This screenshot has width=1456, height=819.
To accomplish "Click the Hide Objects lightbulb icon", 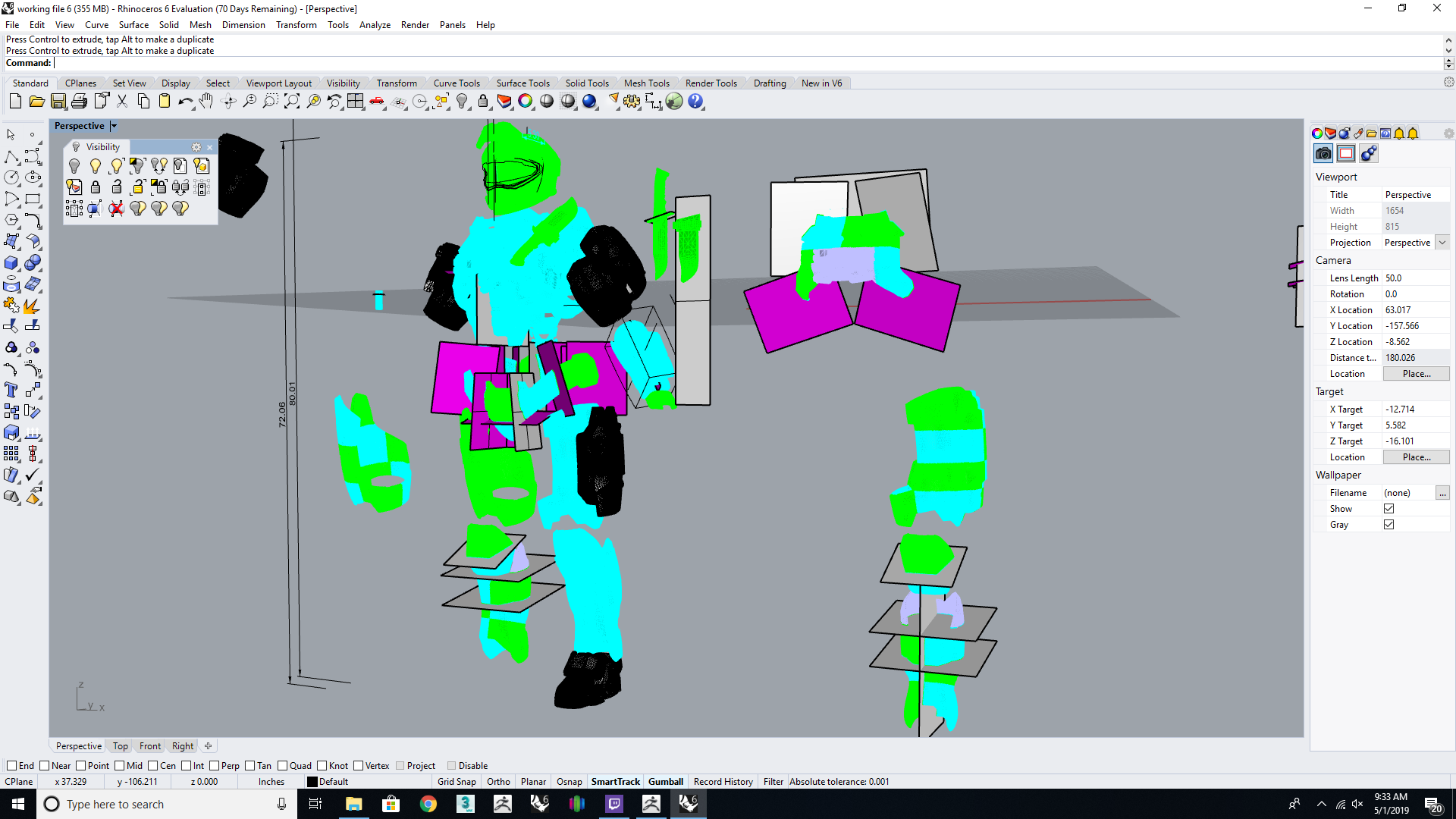I will tap(462, 102).
